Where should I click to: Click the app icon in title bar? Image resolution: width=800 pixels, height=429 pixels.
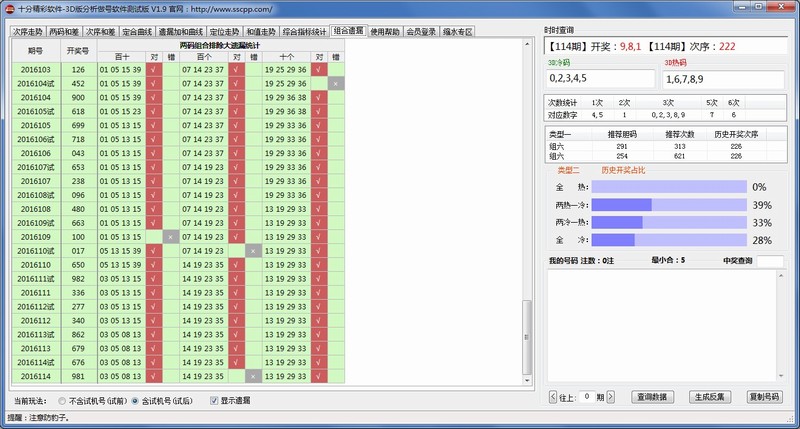(x=8, y=8)
